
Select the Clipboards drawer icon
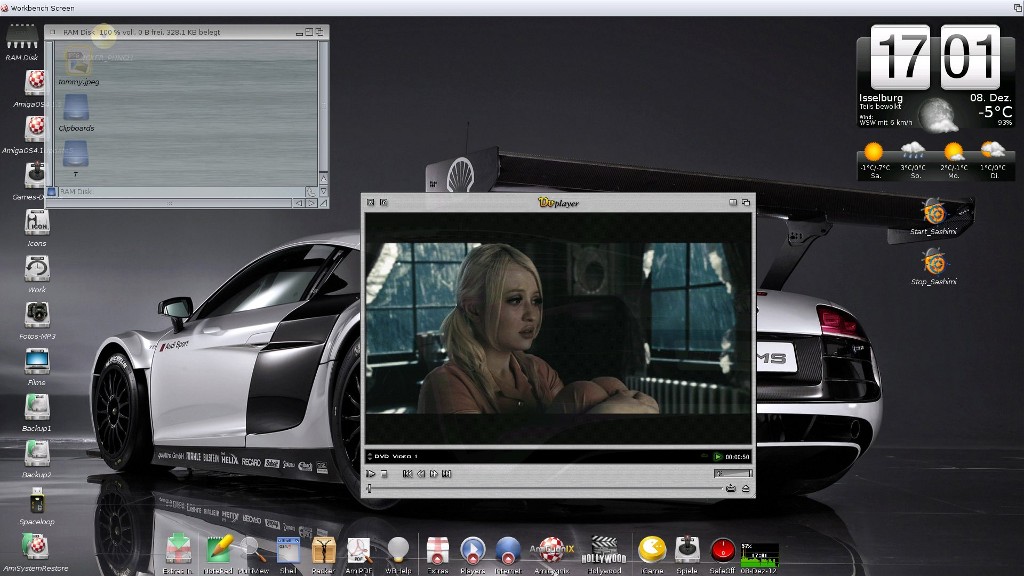pos(76,108)
